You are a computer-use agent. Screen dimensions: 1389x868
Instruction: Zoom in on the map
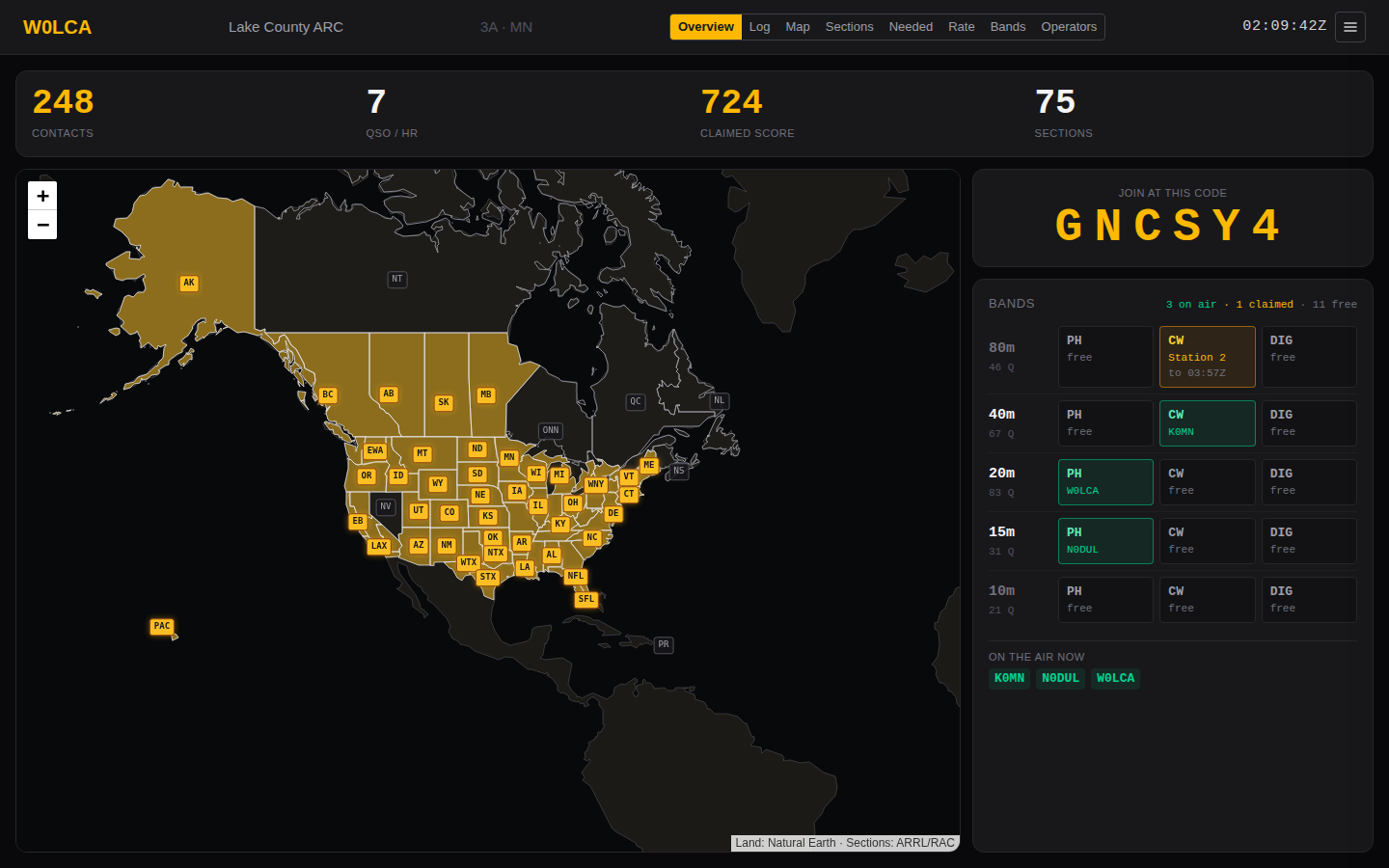[42, 196]
